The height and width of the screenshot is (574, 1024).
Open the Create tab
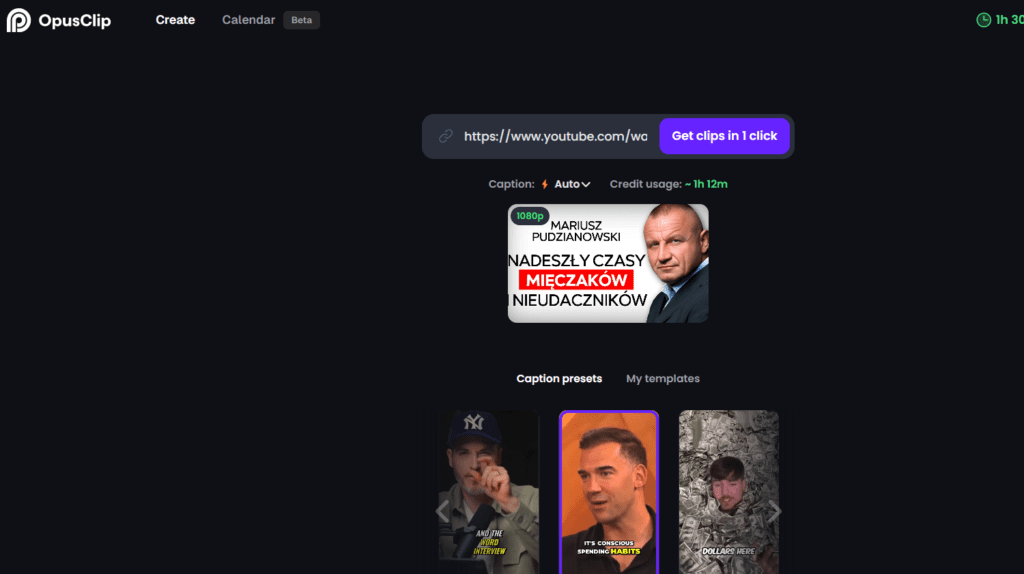pos(175,20)
